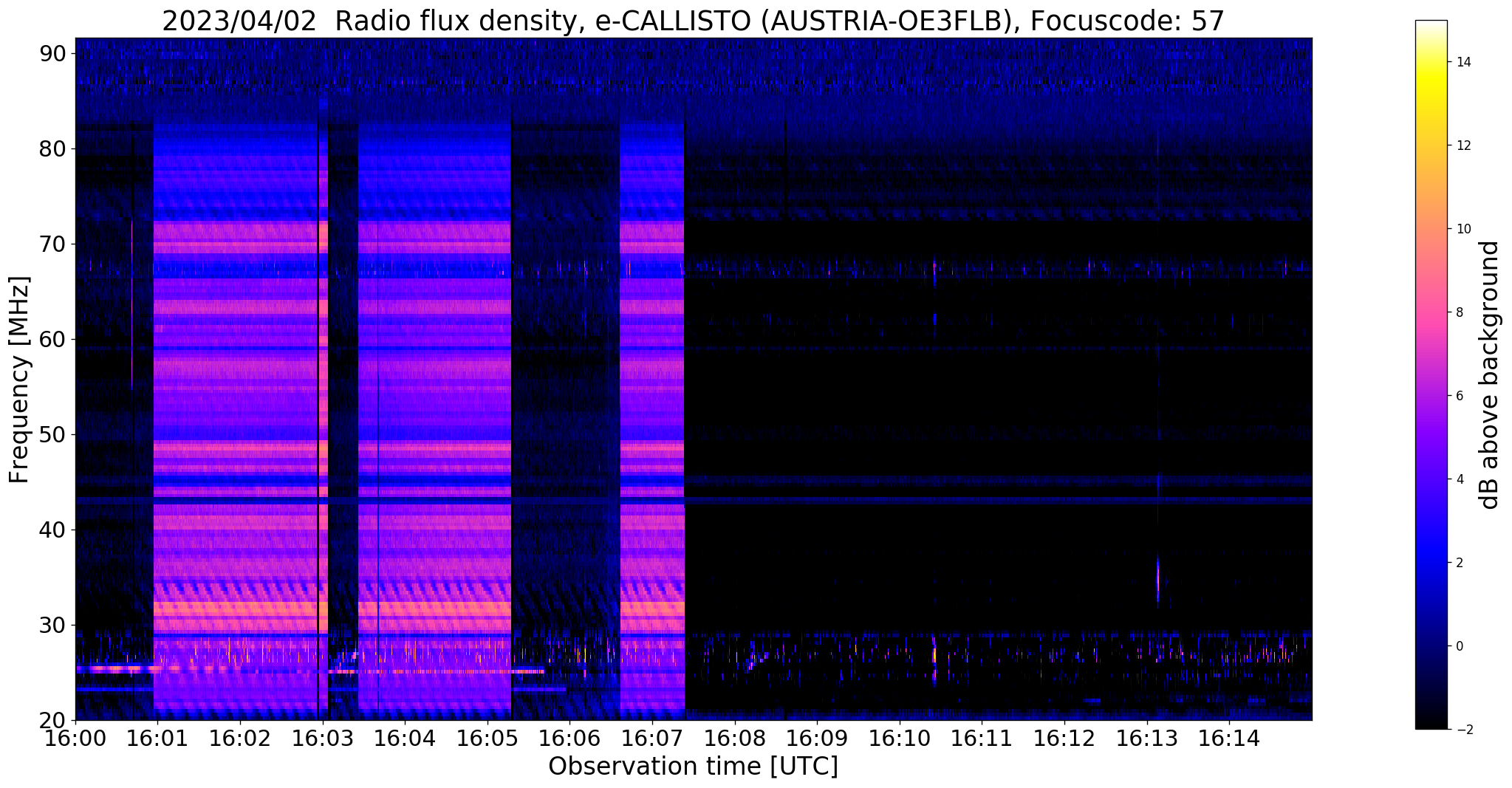Image resolution: width=1512 pixels, height=788 pixels.
Task: Click the 'Observation time [UTC]' x-axis label
Action: 693,767
